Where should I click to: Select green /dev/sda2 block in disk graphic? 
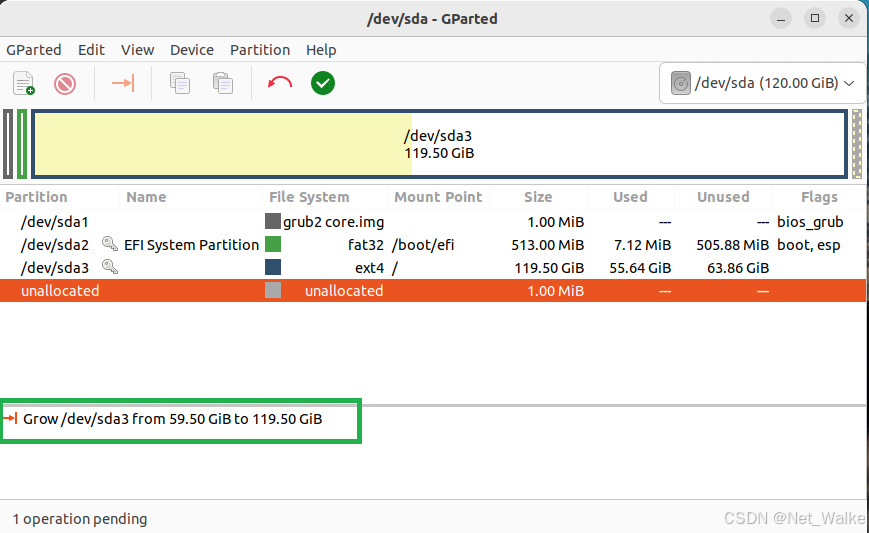pos(22,144)
